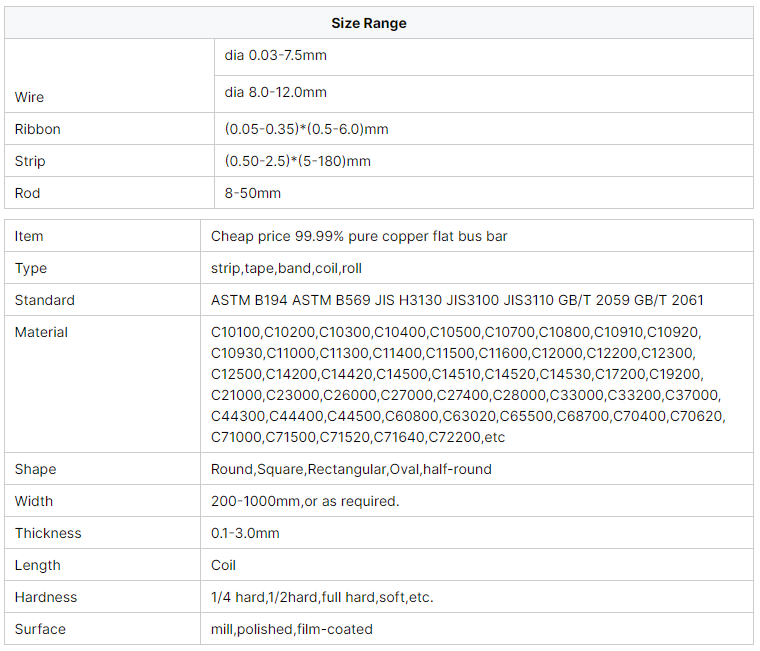This screenshot has width=760, height=651.
Task: Select the dia 8.0-12.0mm wire cell
Action: tap(484, 94)
